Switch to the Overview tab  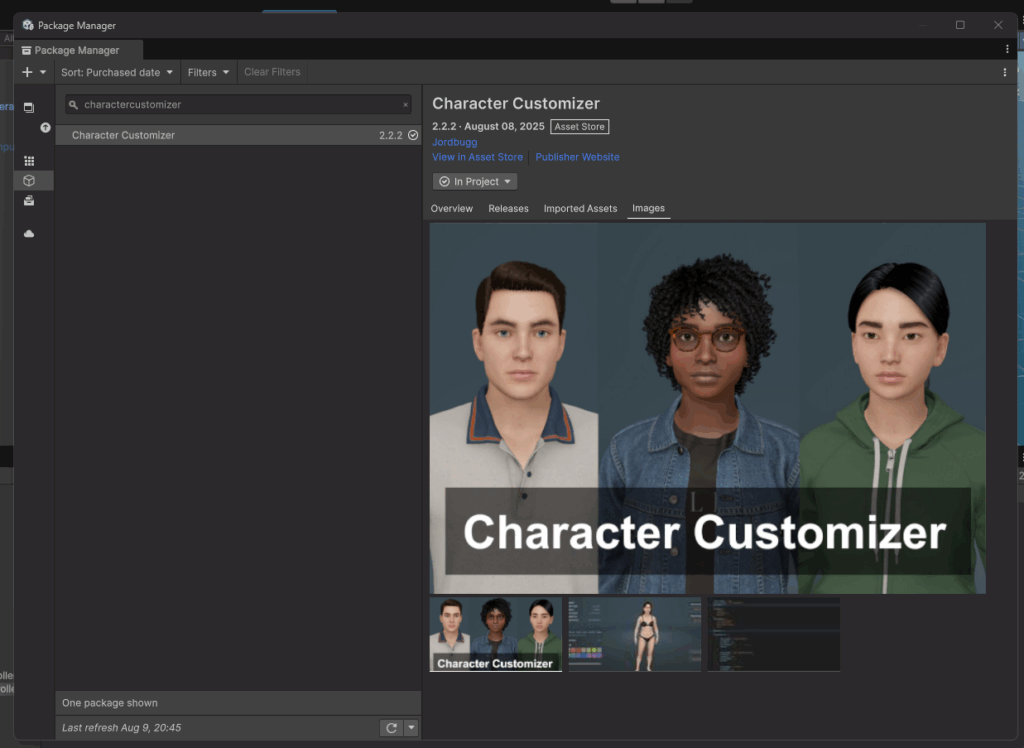coord(451,208)
